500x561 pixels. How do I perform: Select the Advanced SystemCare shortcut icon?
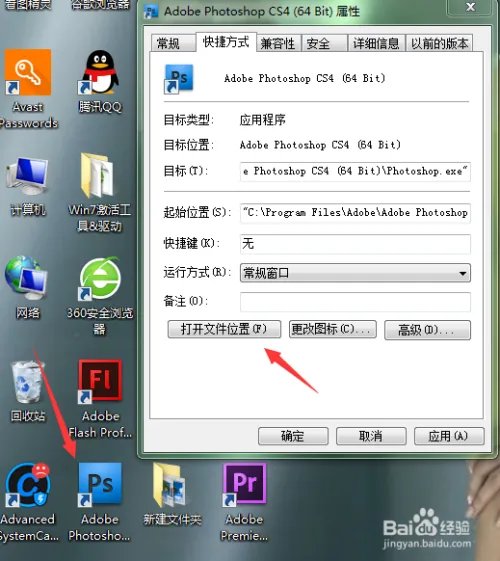(28, 485)
